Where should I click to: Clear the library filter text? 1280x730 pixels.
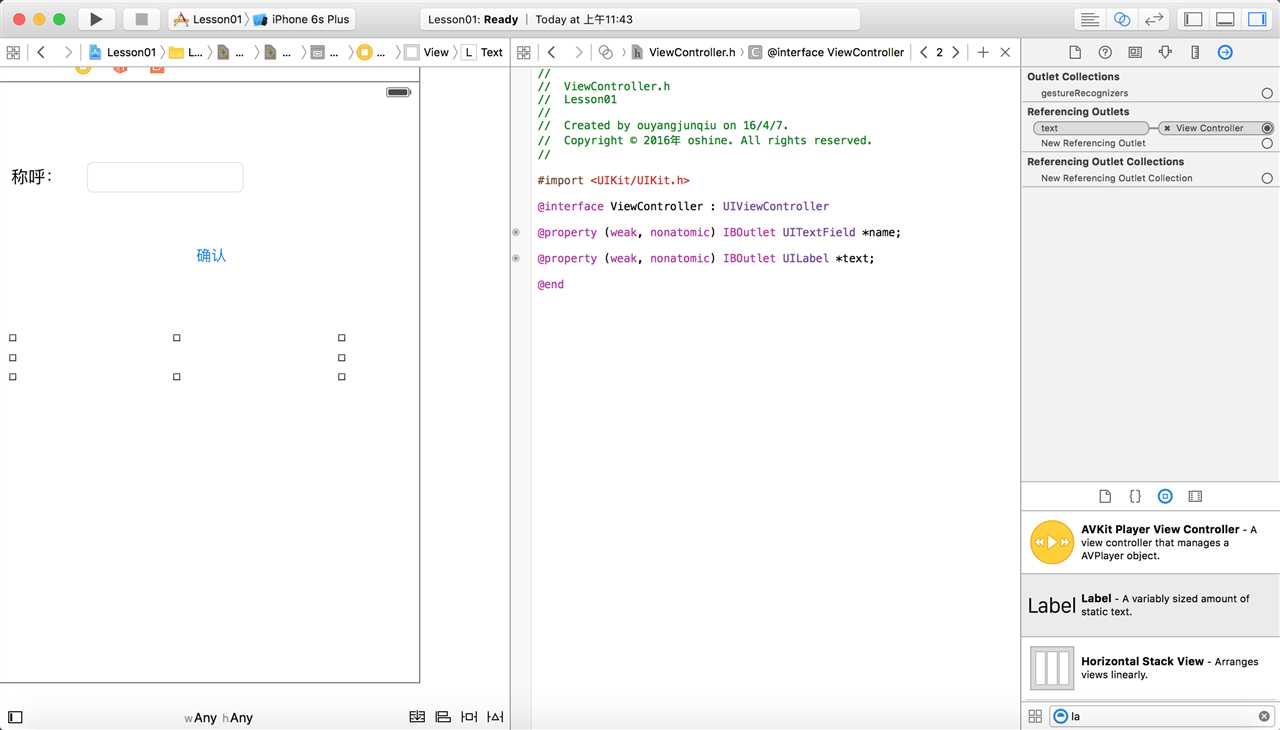click(1264, 716)
